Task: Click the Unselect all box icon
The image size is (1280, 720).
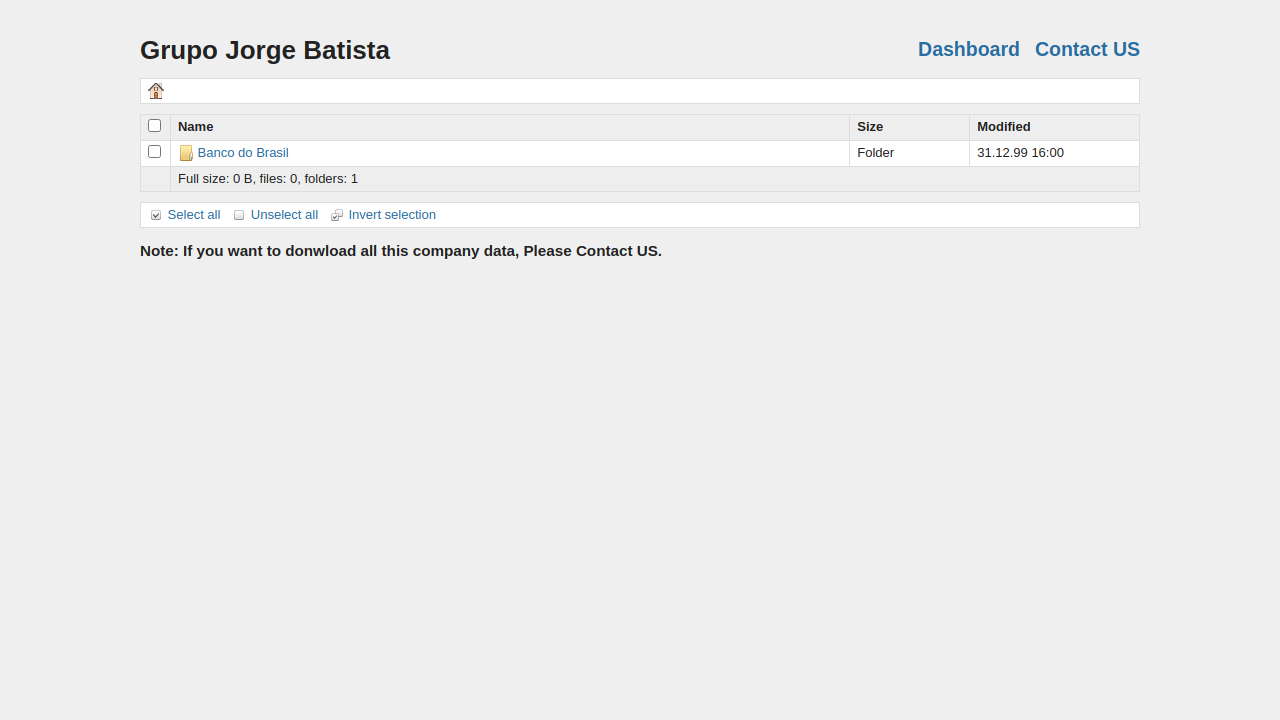Action: (x=239, y=215)
